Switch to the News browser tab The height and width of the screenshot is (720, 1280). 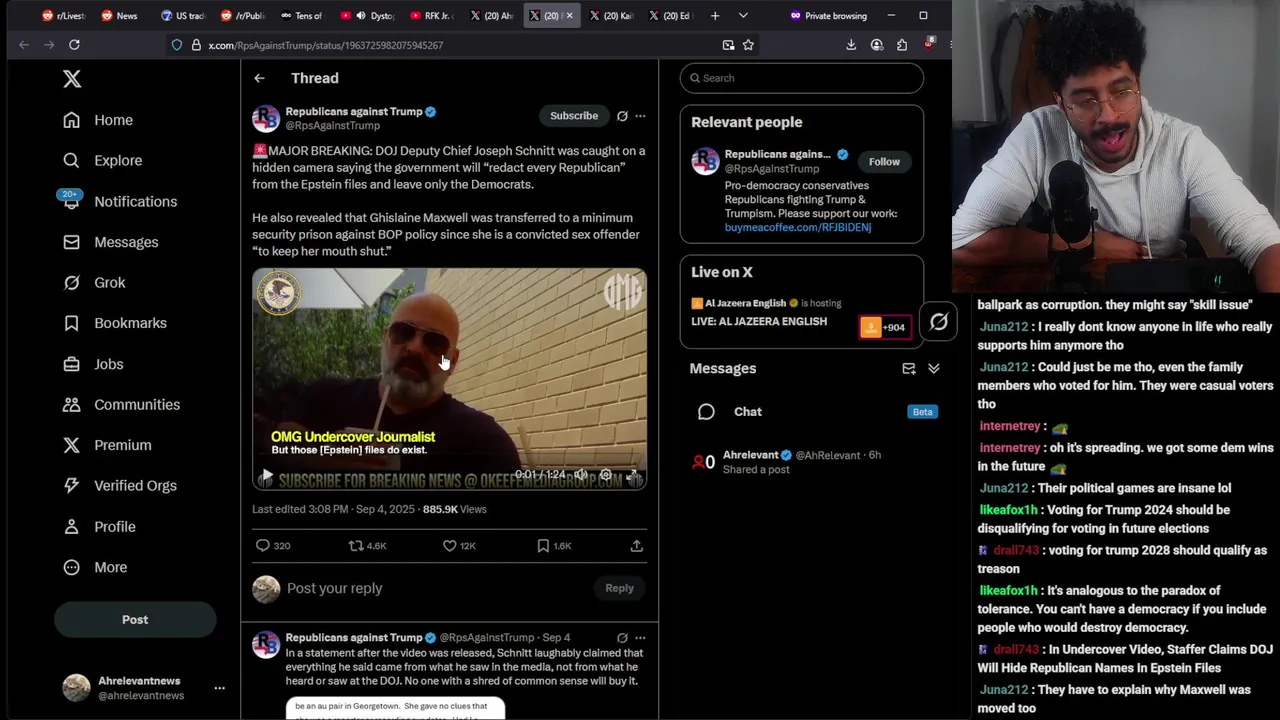(118, 16)
